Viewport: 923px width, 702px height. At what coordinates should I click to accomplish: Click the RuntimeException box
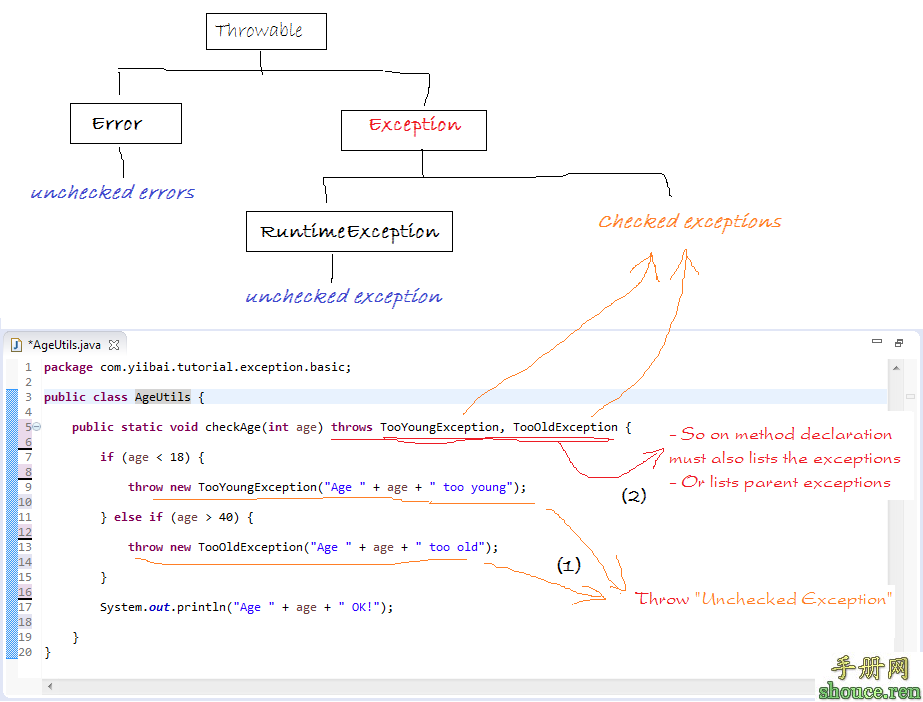pyautogui.click(x=349, y=232)
